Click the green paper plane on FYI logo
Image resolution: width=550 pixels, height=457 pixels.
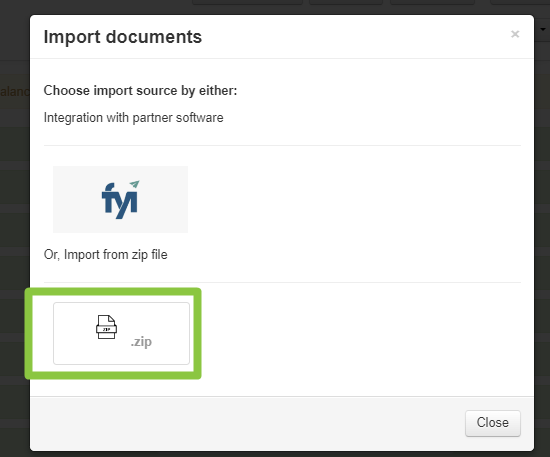click(x=134, y=184)
